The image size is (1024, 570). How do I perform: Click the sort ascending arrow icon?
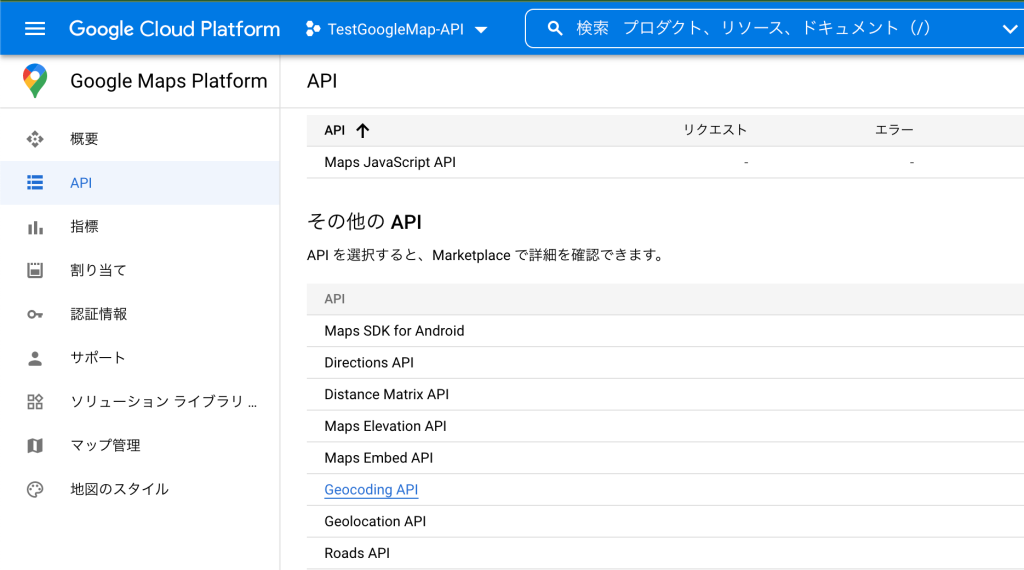coord(362,131)
